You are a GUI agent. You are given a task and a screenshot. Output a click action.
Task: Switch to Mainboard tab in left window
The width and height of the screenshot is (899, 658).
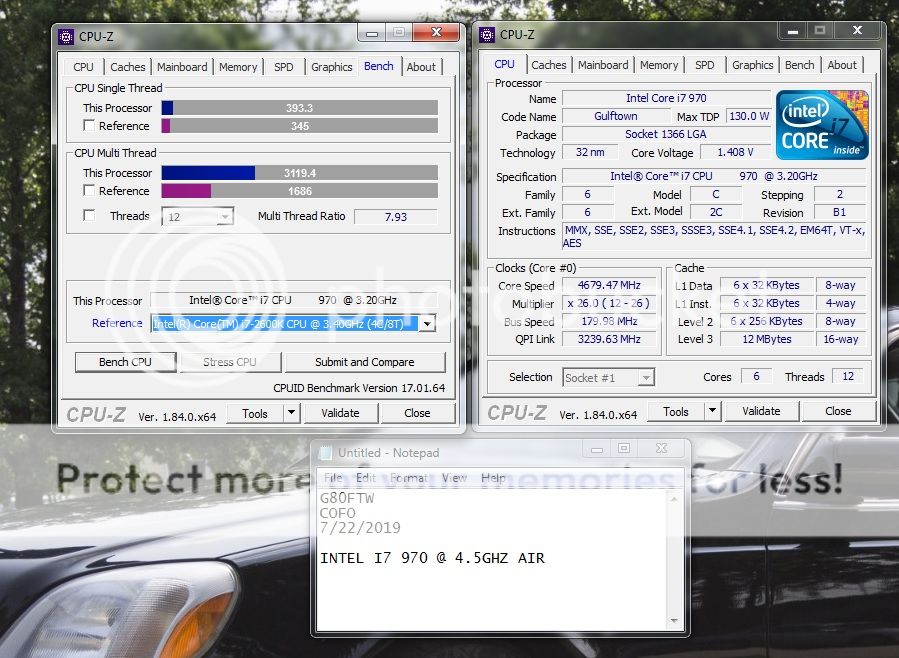(182, 67)
